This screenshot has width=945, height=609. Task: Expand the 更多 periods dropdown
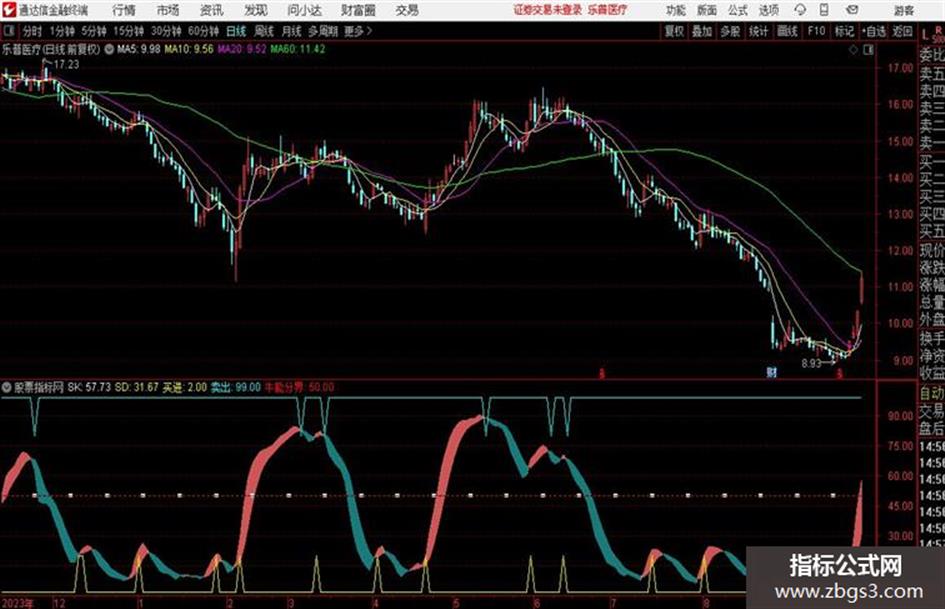point(358,31)
